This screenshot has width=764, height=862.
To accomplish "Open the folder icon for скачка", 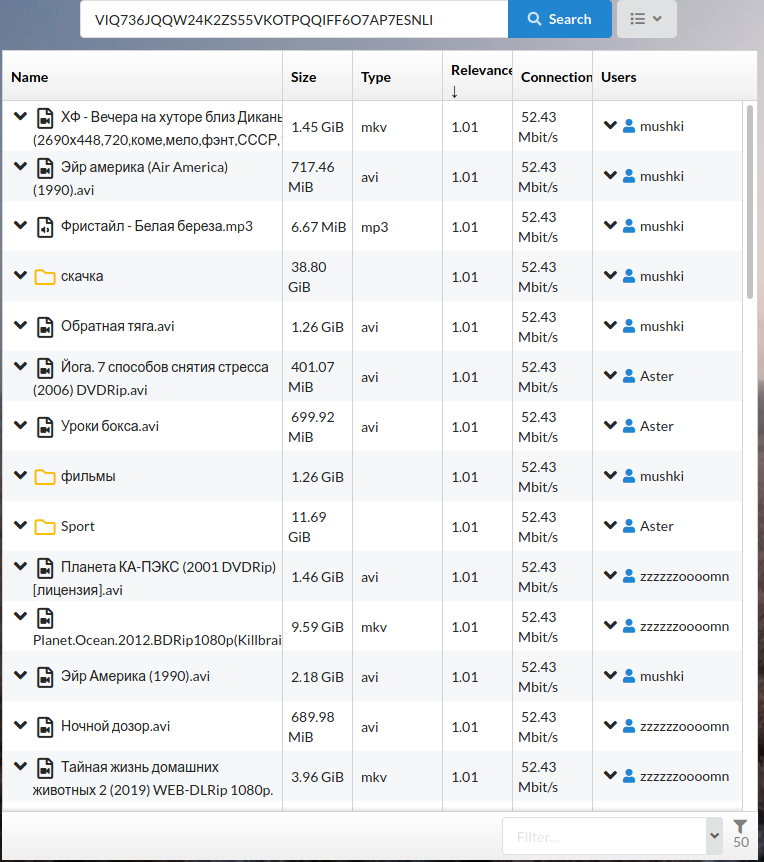I will tap(44, 277).
